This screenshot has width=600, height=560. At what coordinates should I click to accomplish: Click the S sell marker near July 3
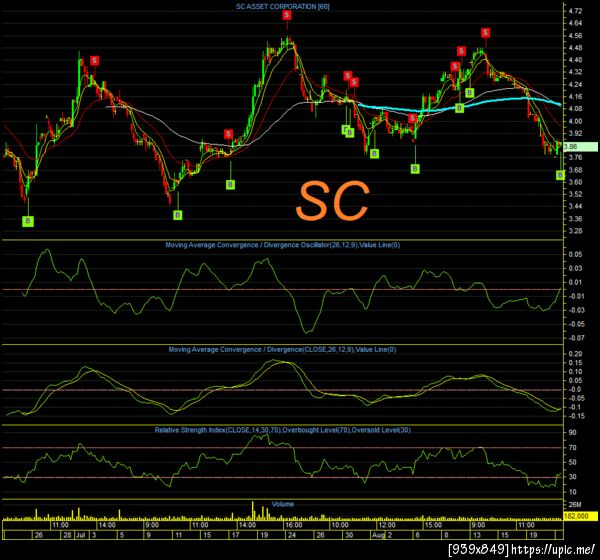(95, 60)
